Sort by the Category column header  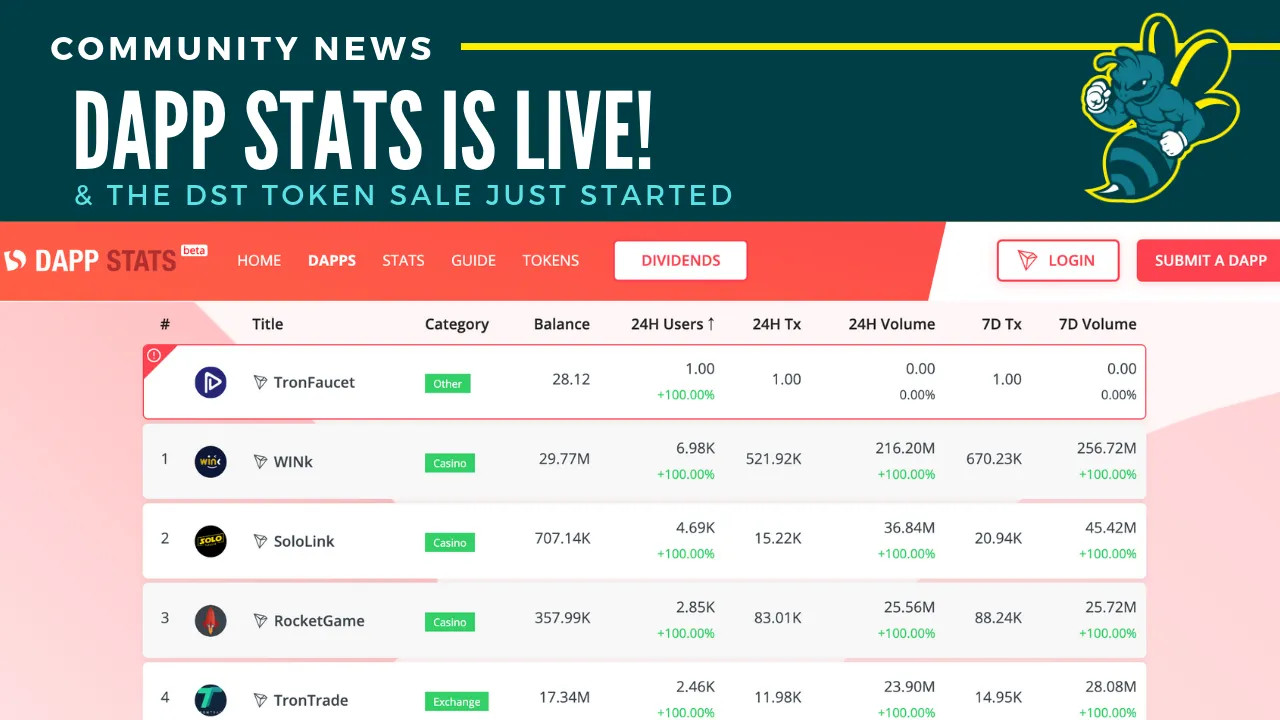pyautogui.click(x=457, y=324)
